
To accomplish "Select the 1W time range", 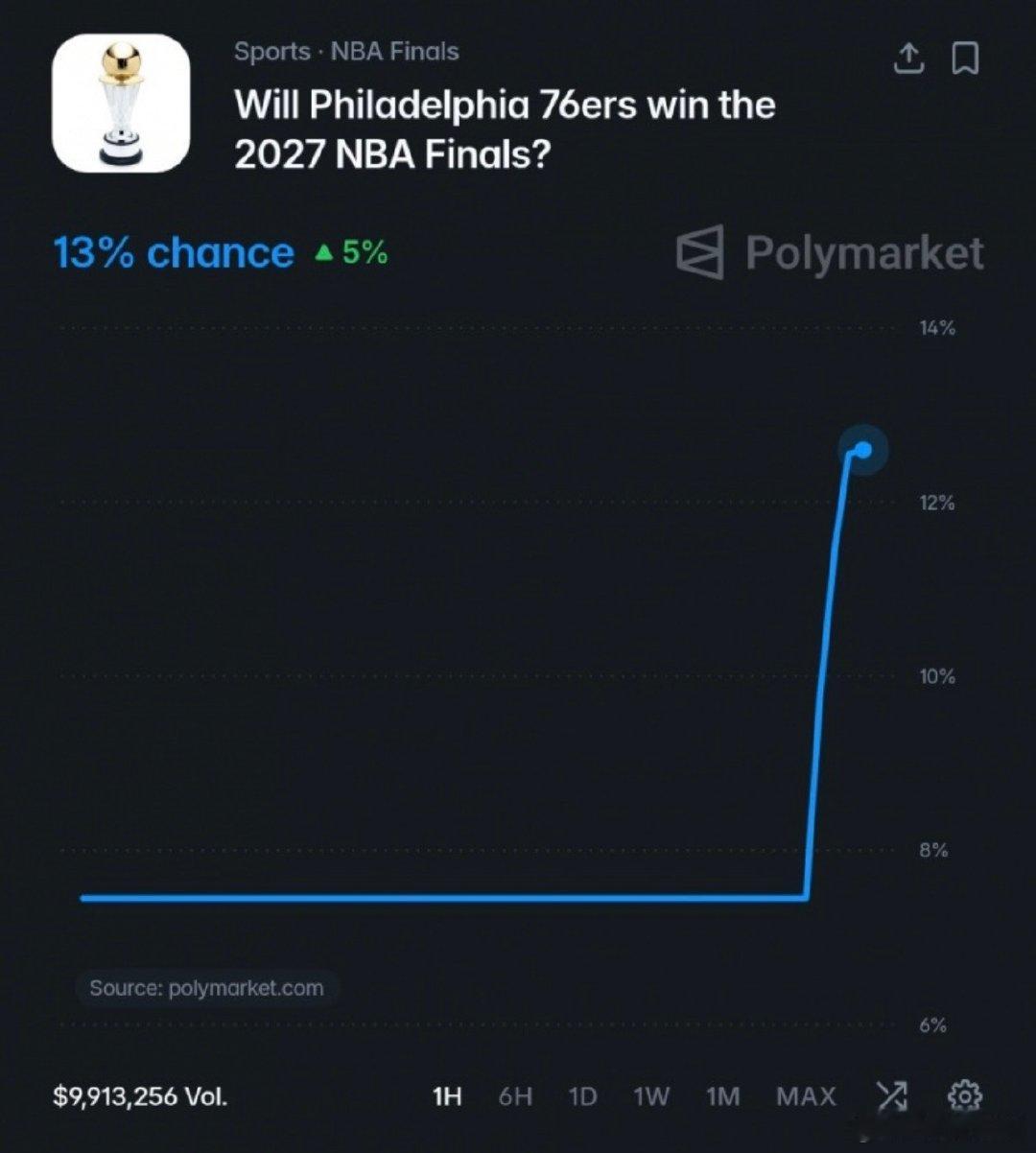I will (x=651, y=1096).
